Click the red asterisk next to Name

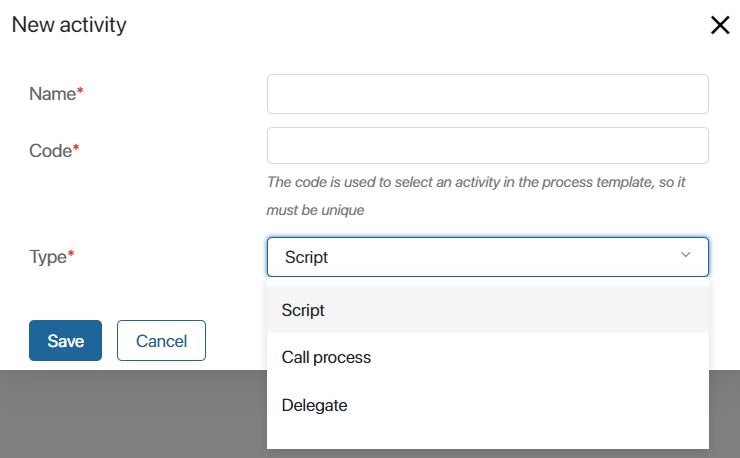click(x=80, y=90)
